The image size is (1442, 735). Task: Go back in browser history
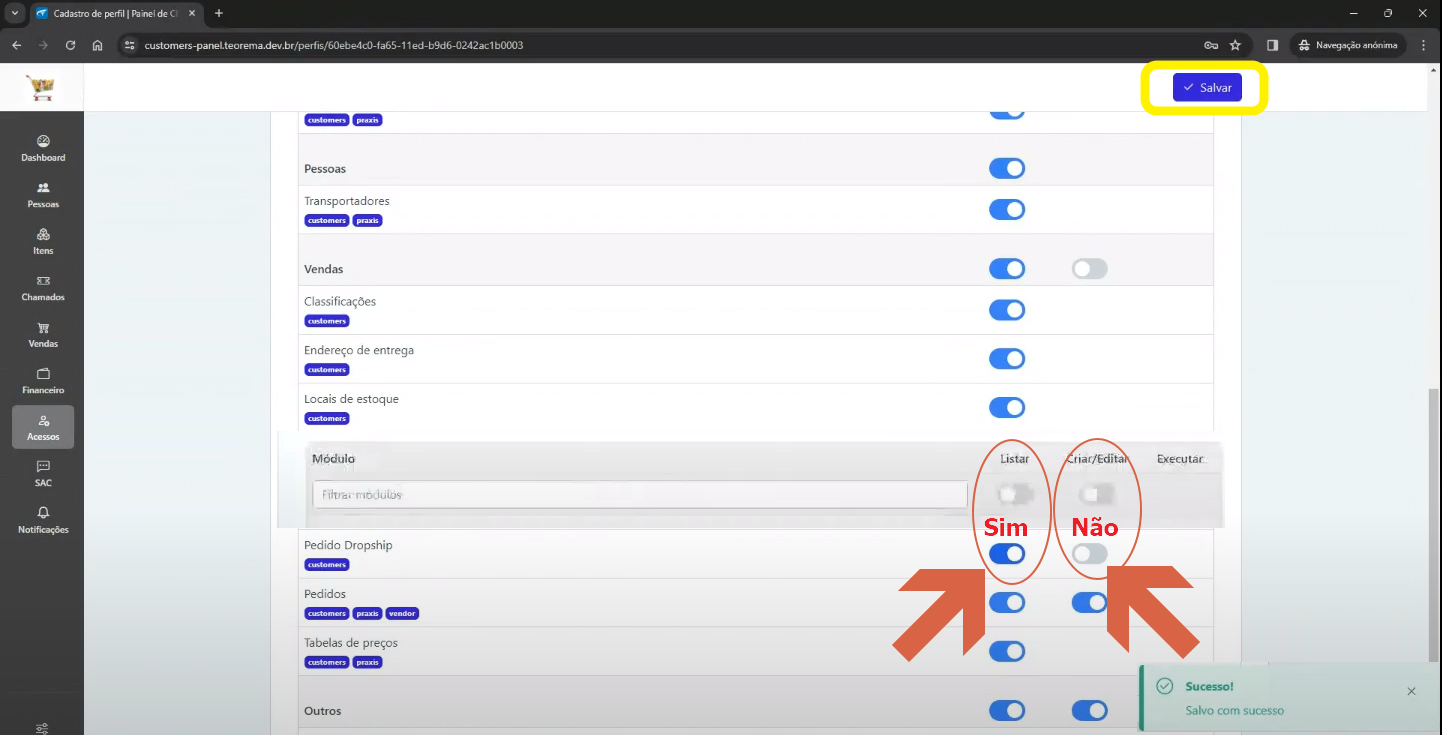point(16,45)
